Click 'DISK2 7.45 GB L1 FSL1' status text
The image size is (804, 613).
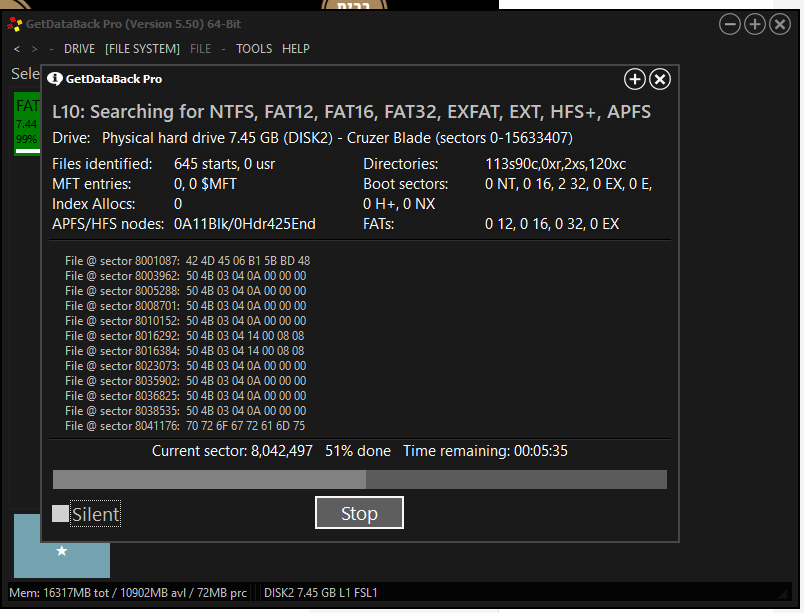321,593
